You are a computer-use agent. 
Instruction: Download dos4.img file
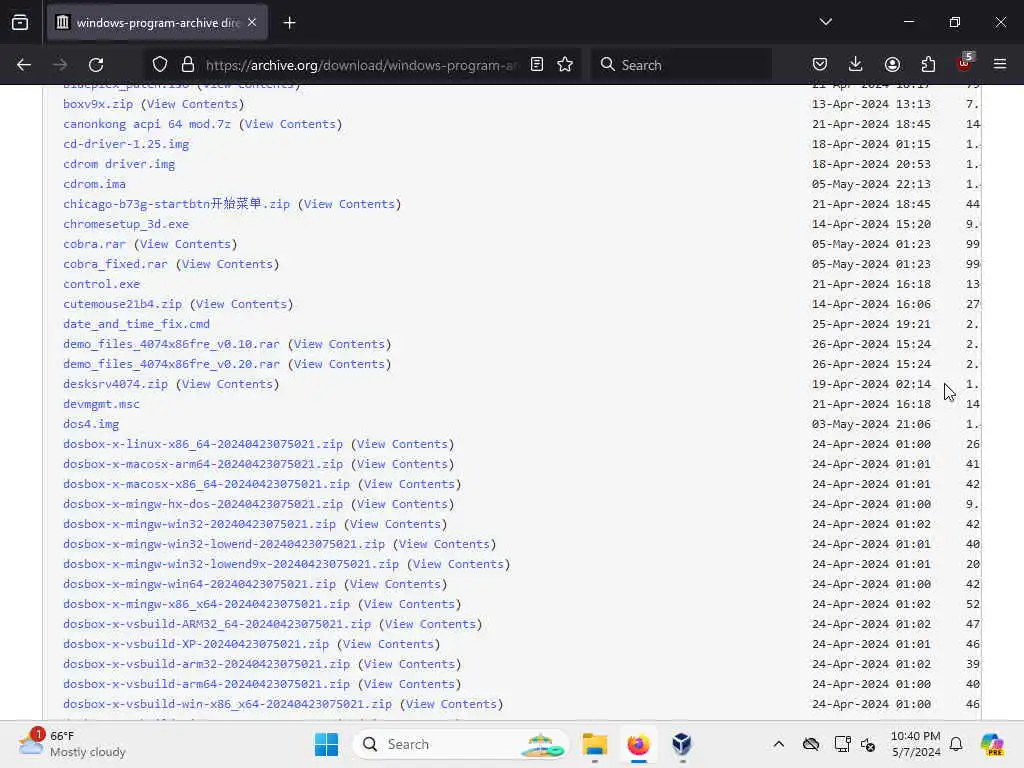pos(91,424)
